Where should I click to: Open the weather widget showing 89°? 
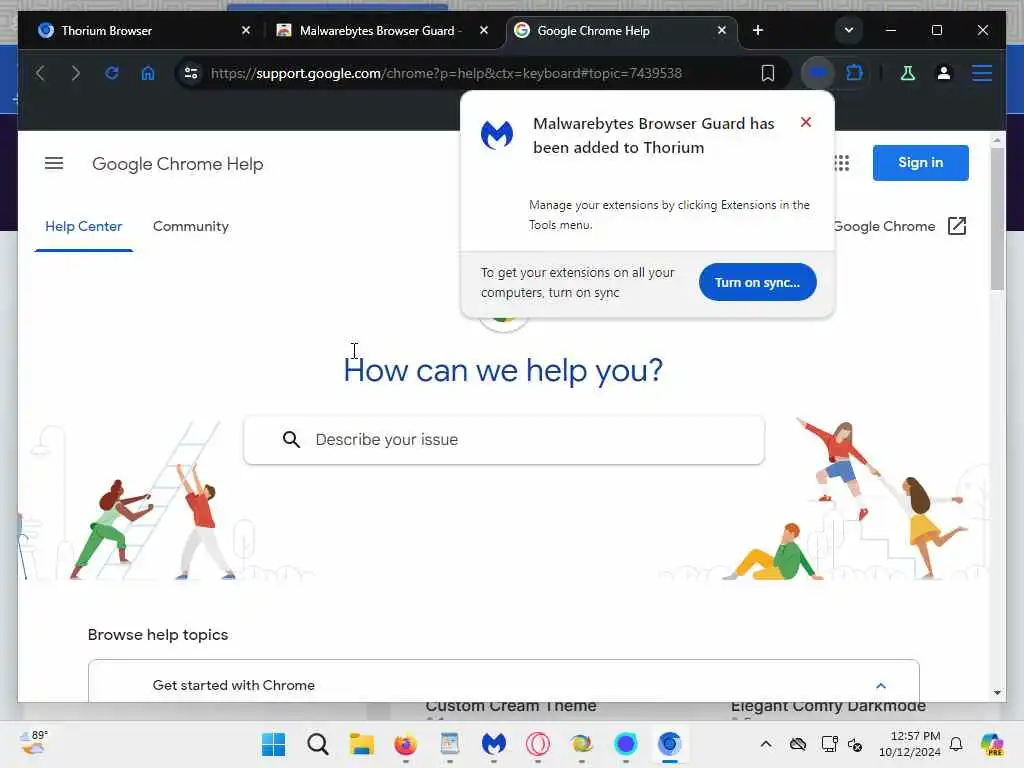34,743
